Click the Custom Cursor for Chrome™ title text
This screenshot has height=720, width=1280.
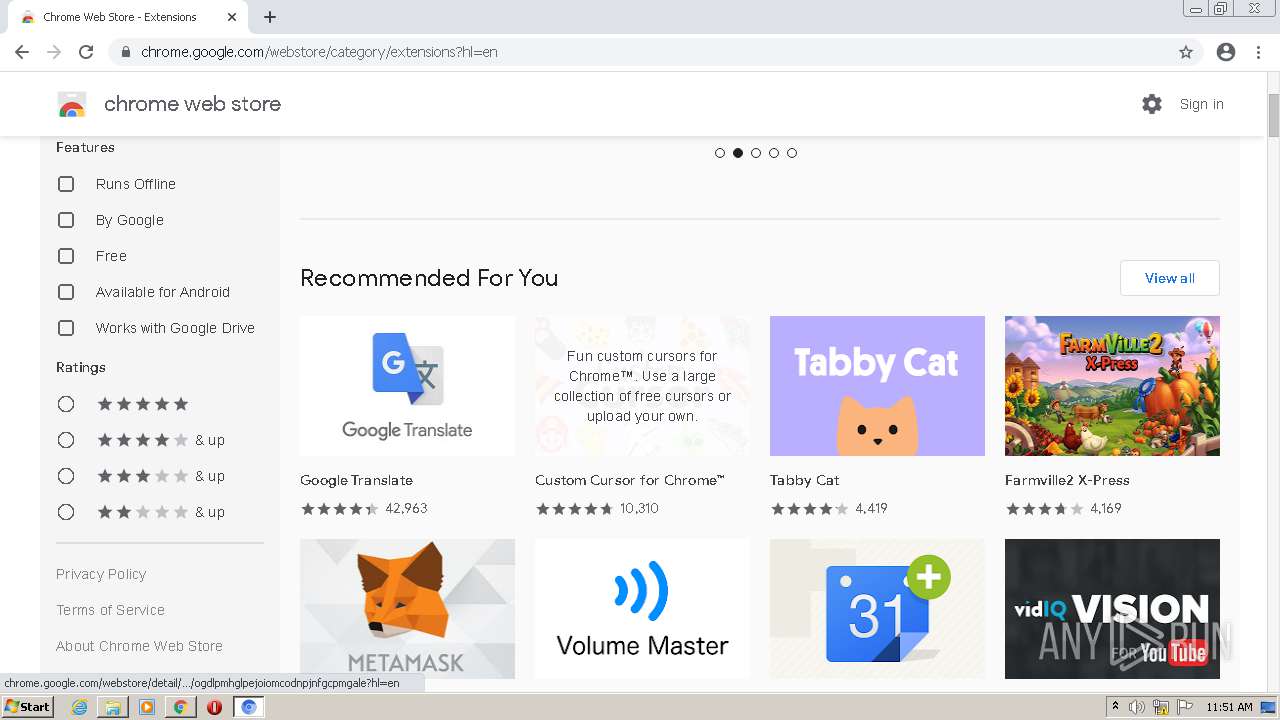(x=629, y=480)
